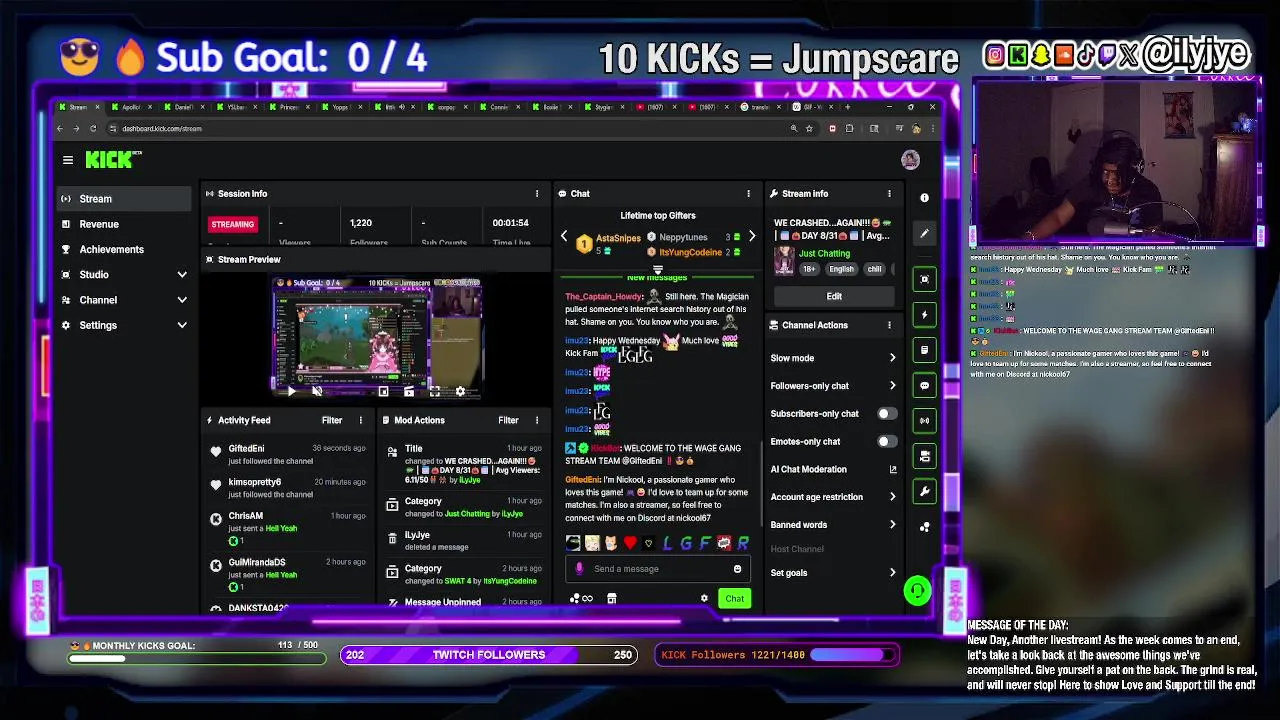Jump to new messages arrow in chat
1280x720 pixels.
(x=657, y=270)
